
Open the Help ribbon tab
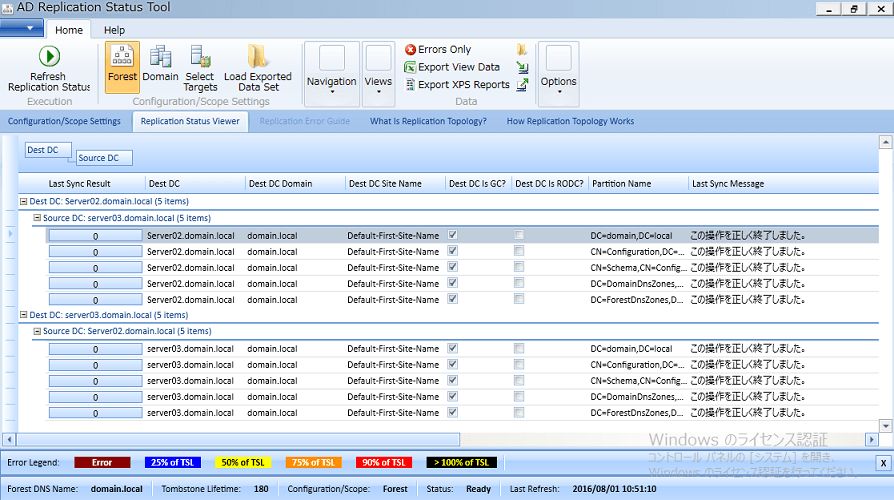click(x=114, y=30)
